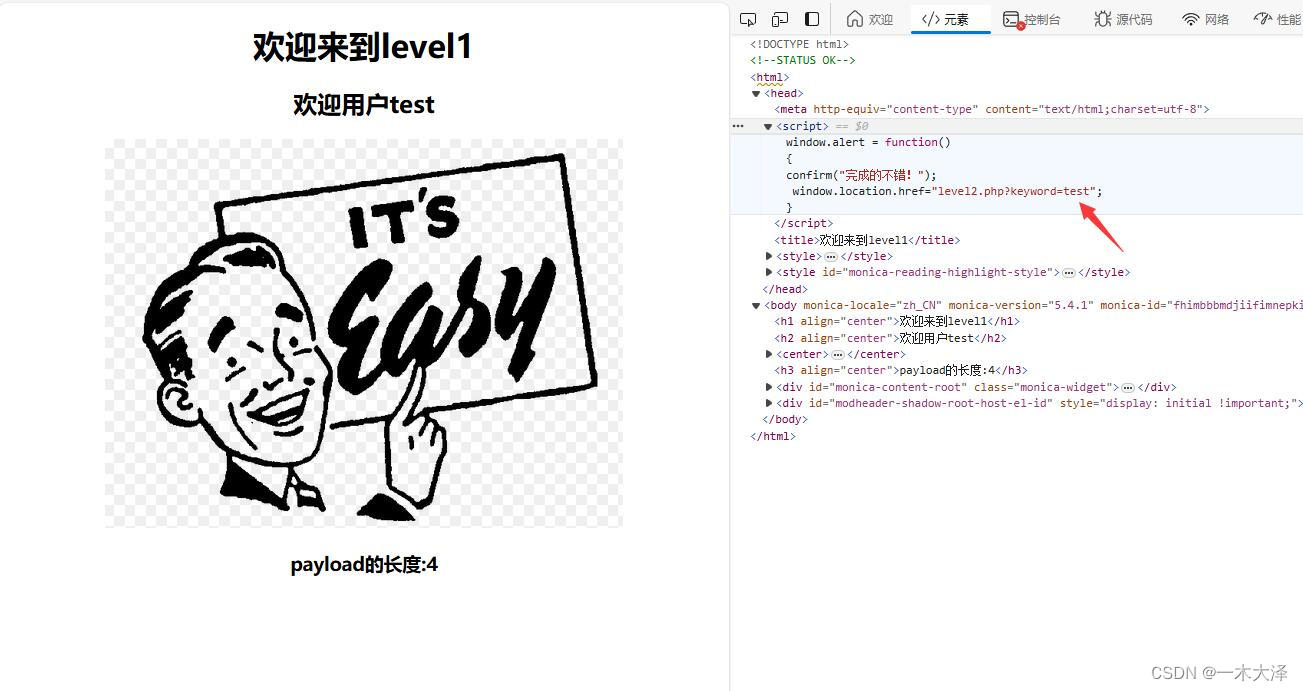1303x691 pixels.
Task: Switch to the 源代码 tab
Action: pyautogui.click(x=1123, y=19)
